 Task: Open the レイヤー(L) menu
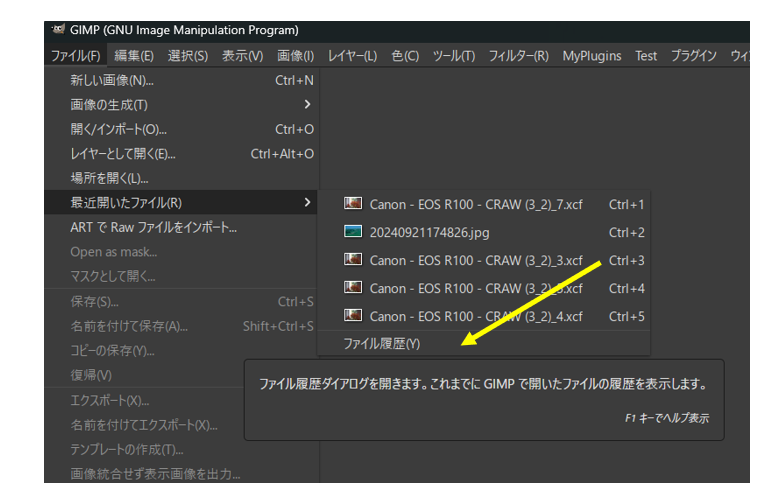point(353,56)
